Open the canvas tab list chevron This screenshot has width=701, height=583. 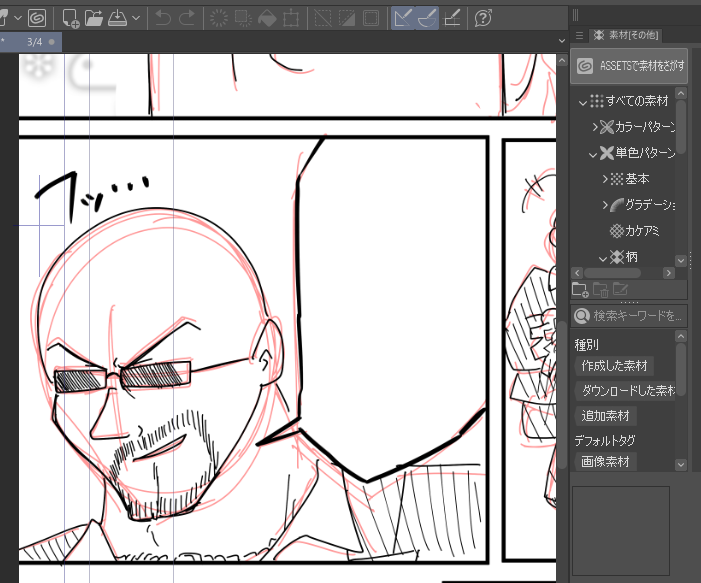coord(562,41)
